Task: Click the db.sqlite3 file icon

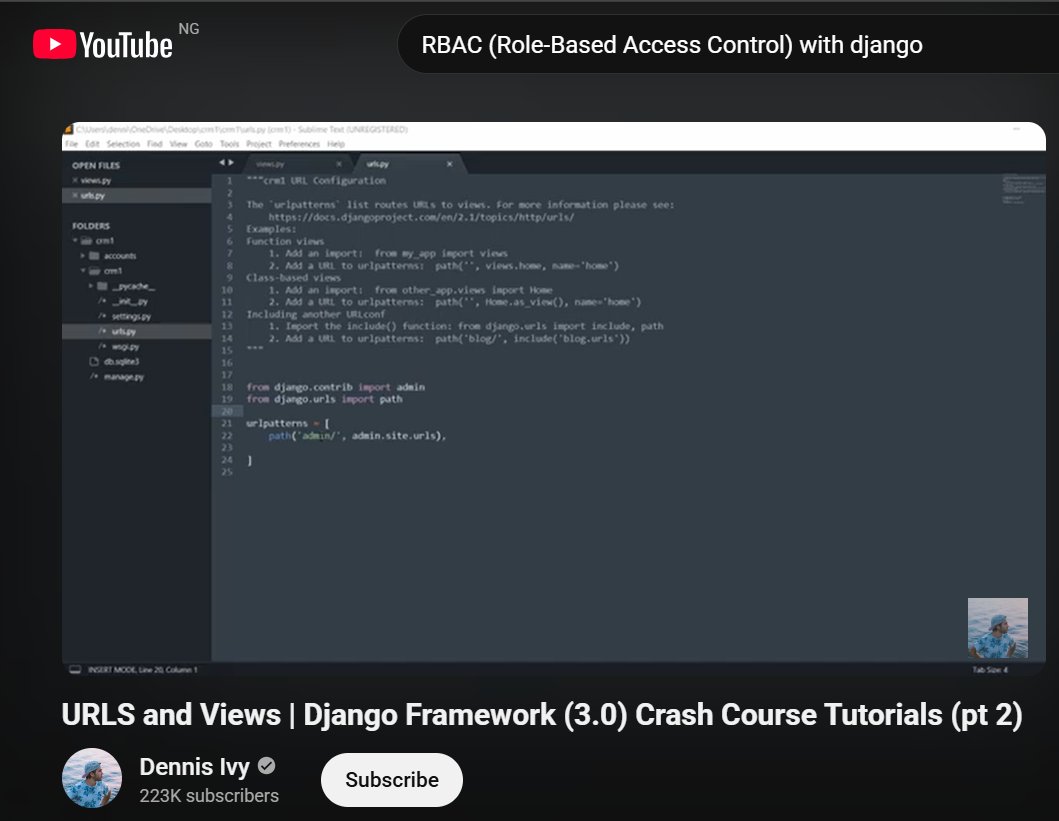Action: tap(94, 361)
